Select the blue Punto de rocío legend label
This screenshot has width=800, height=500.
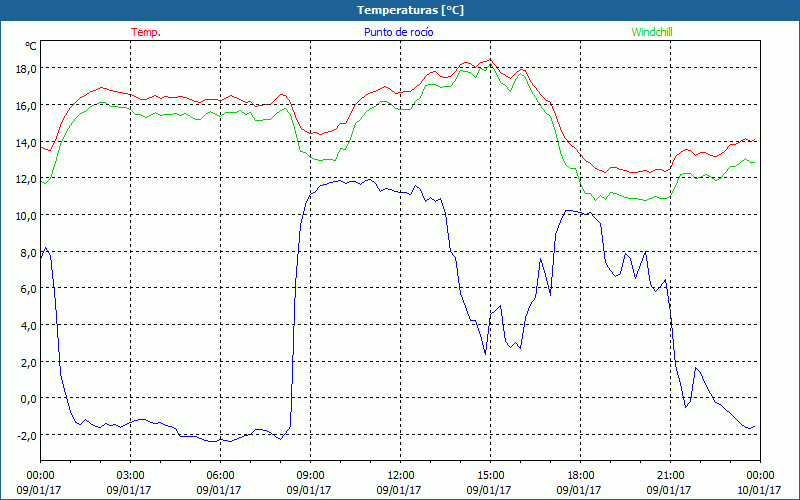click(398, 32)
